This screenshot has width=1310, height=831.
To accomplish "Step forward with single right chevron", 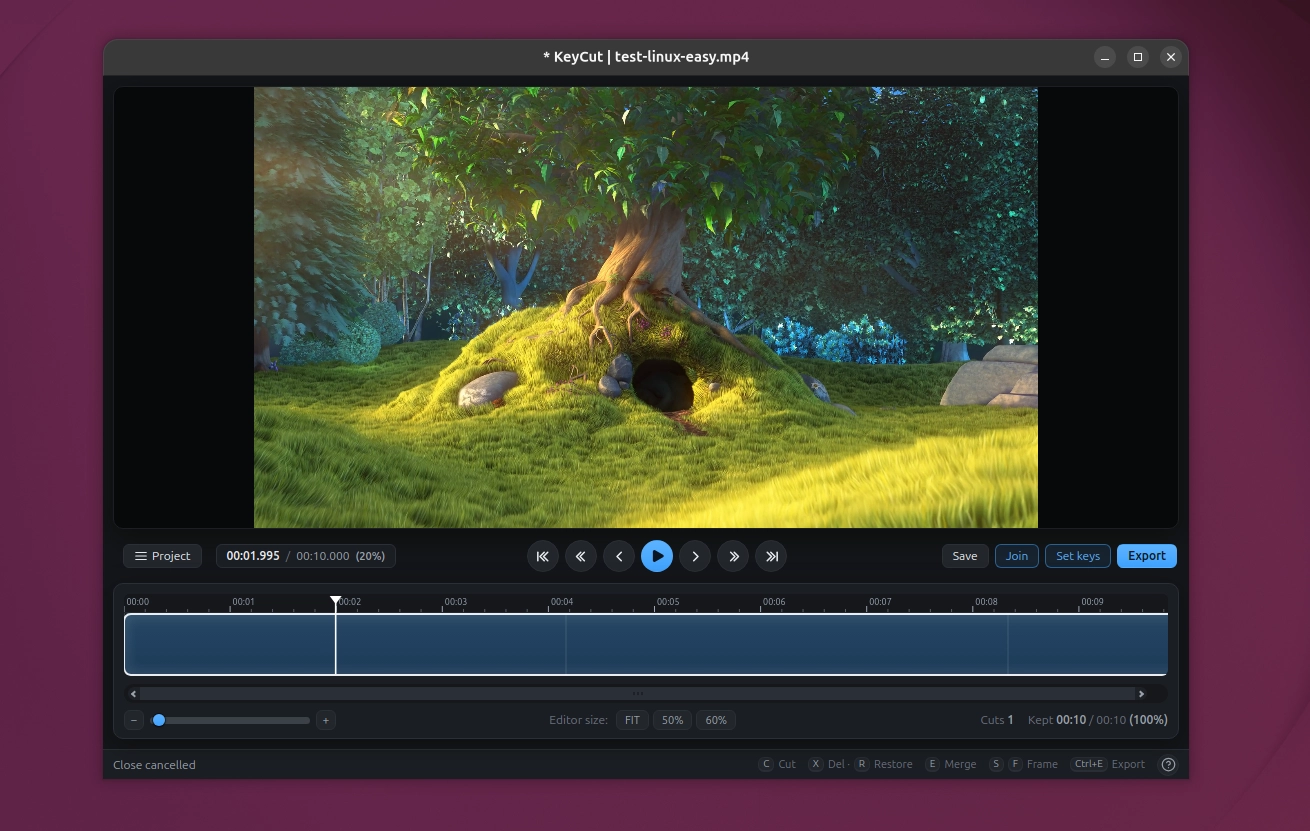I will tap(695, 556).
